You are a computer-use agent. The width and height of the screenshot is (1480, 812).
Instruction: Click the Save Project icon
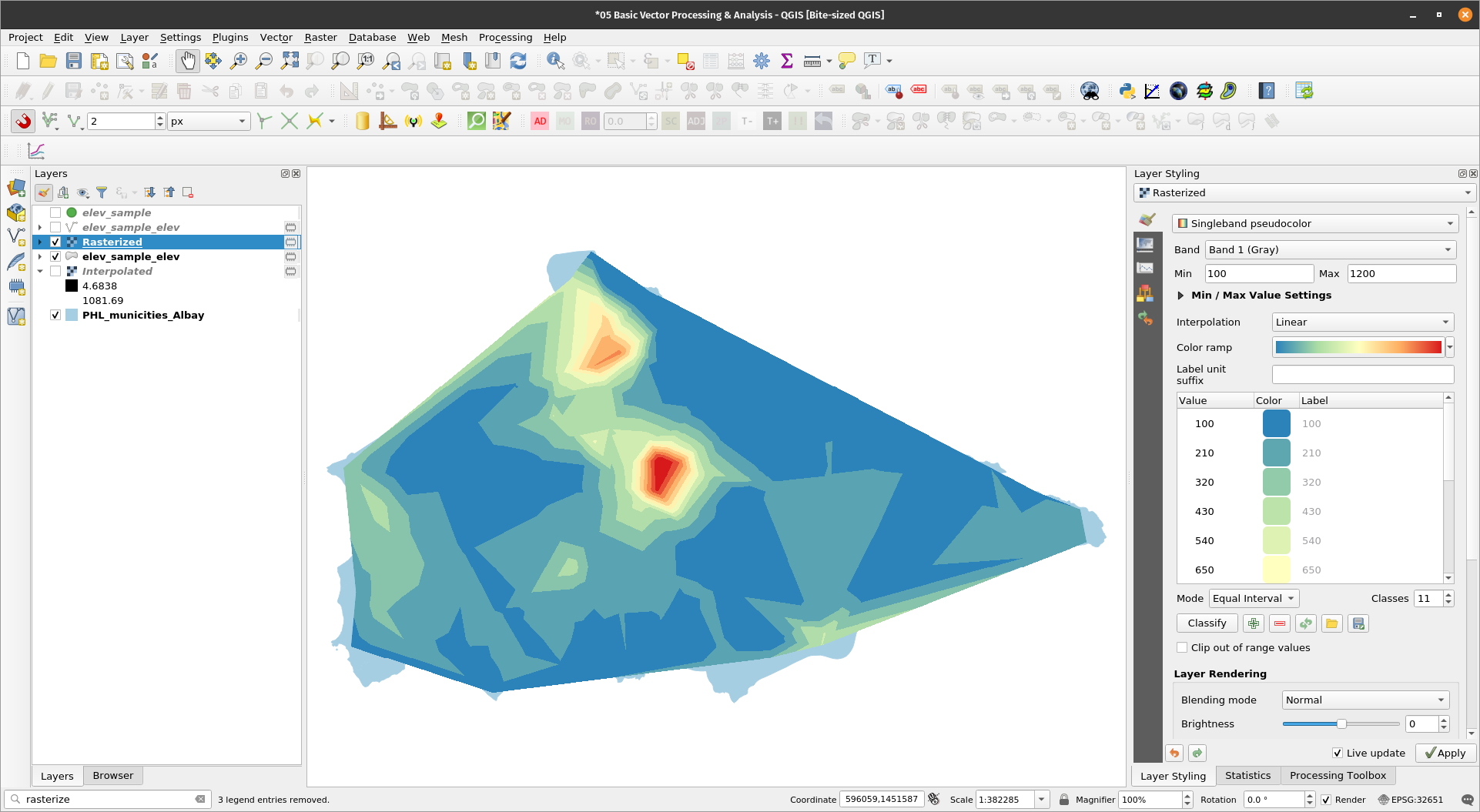[x=74, y=61]
